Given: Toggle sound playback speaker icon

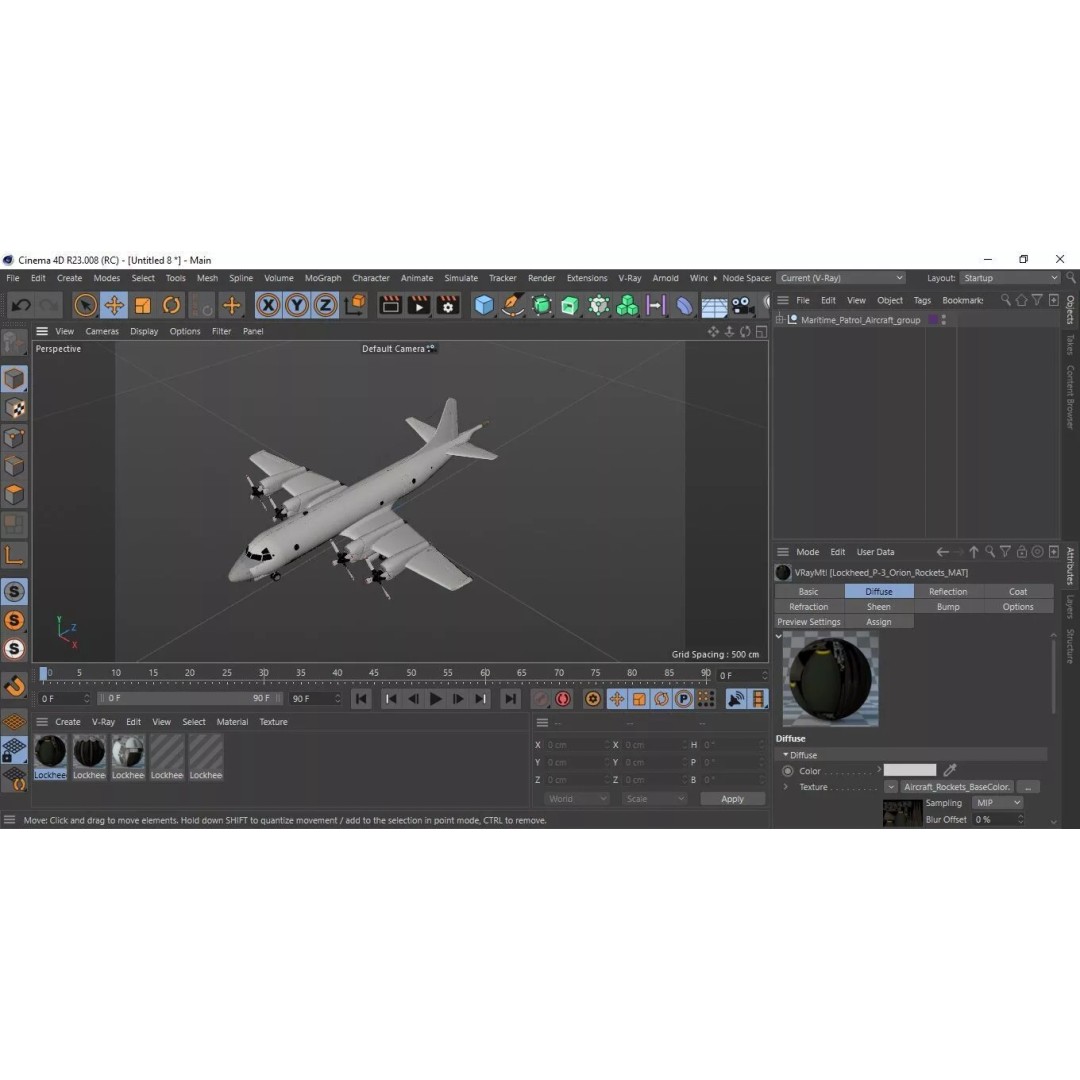Looking at the screenshot, I should coord(736,699).
